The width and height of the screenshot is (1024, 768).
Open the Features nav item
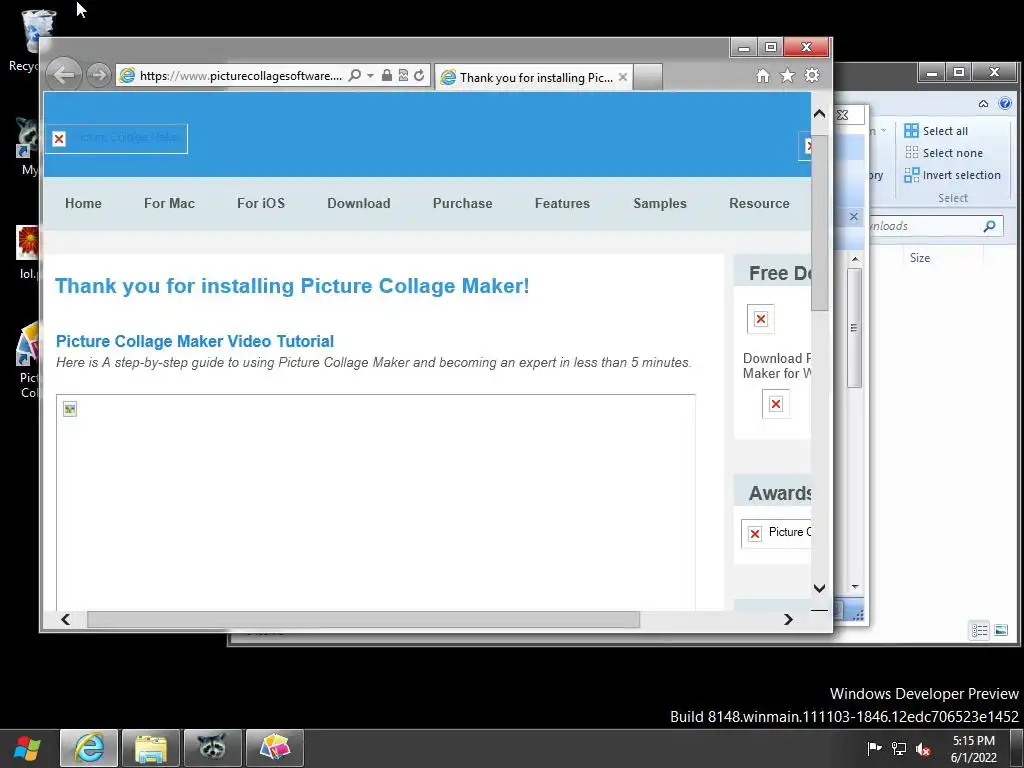(562, 203)
